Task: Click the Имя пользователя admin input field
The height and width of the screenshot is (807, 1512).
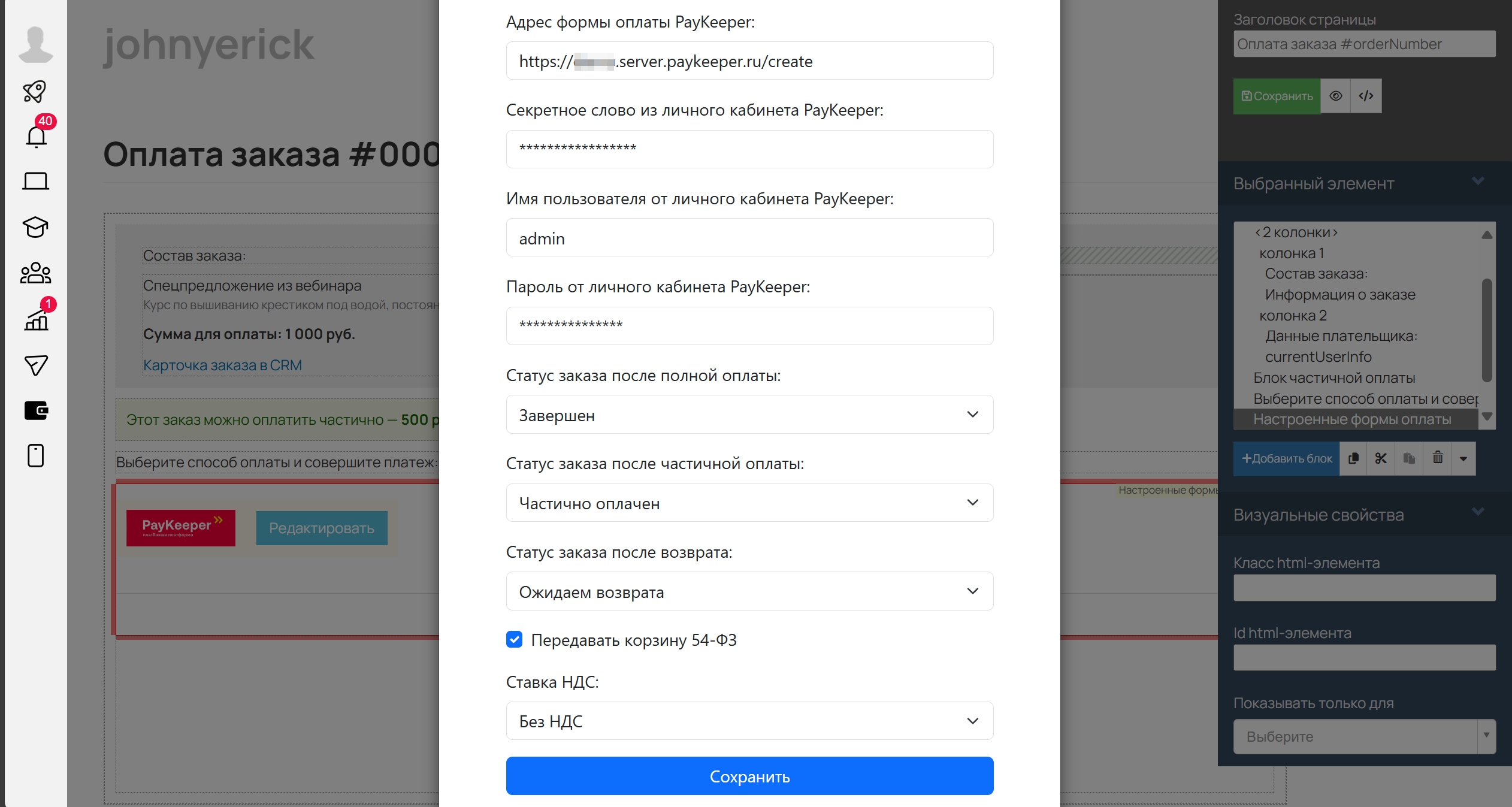Action: [749, 238]
